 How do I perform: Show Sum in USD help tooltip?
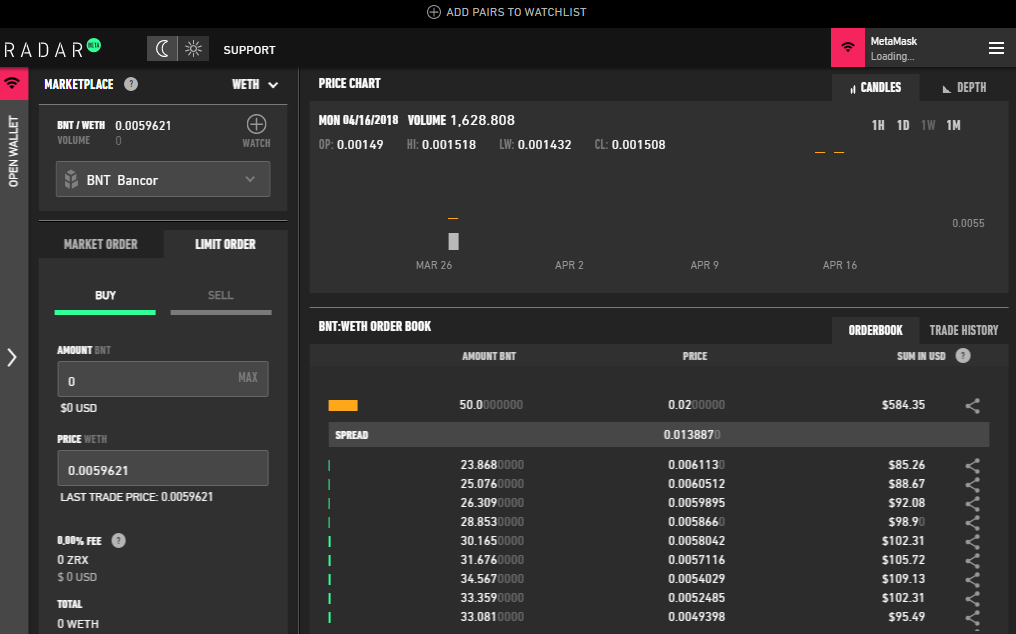963,355
